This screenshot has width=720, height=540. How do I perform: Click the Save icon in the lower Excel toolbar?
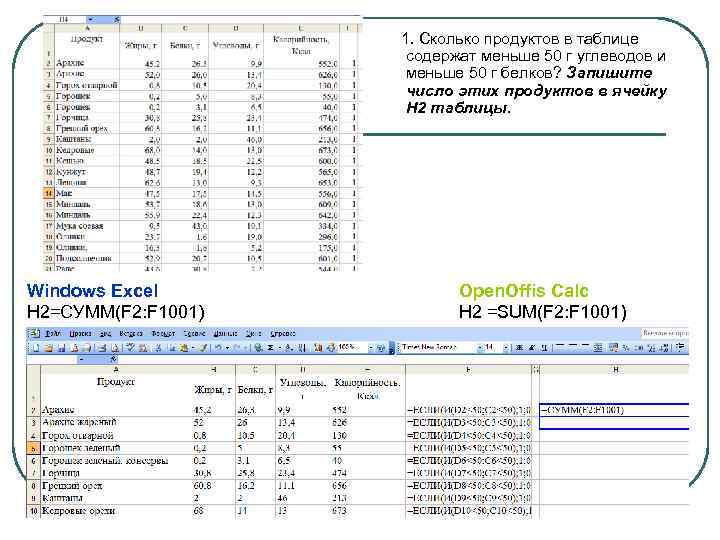(x=62, y=348)
